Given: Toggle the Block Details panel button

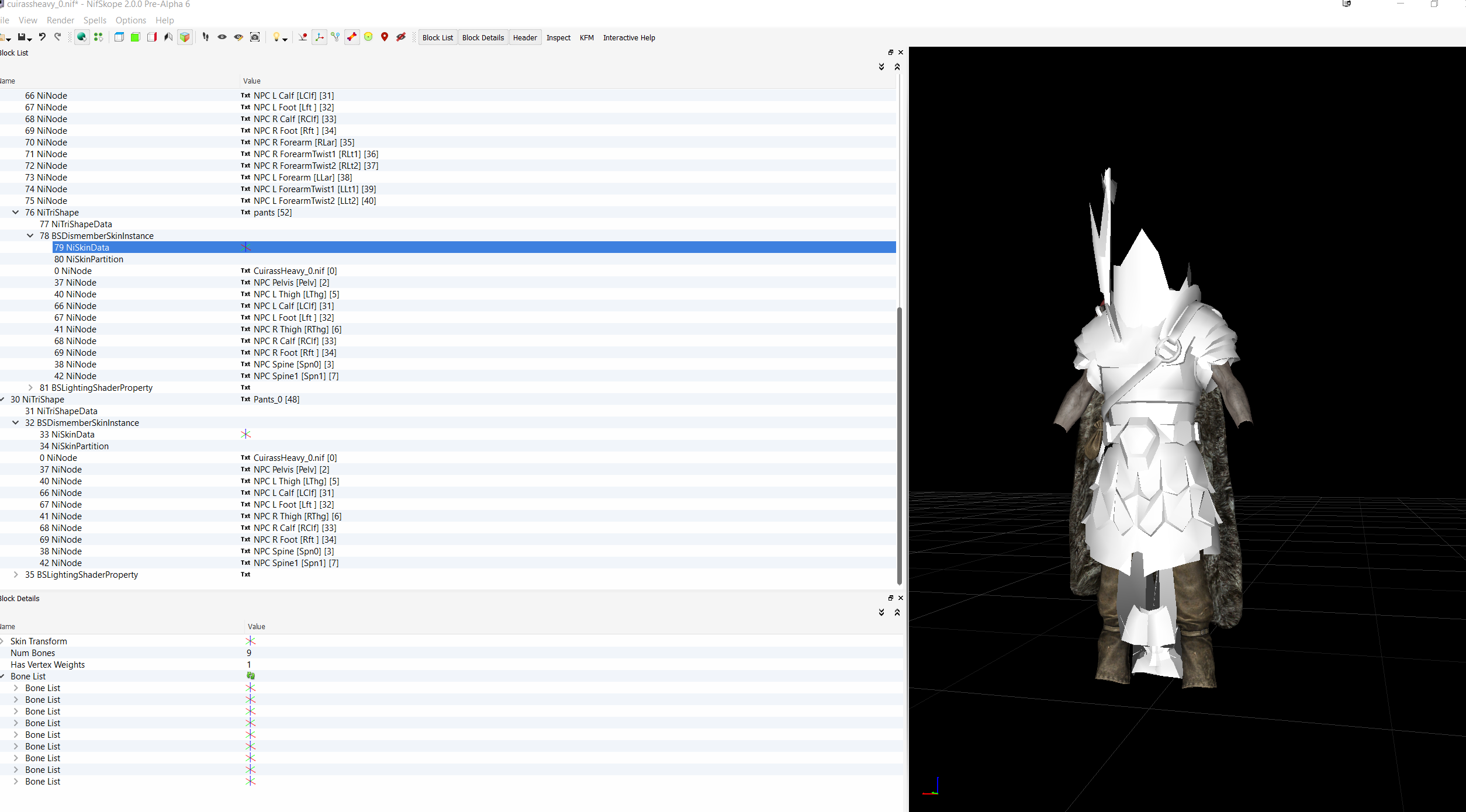Looking at the screenshot, I should (483, 37).
